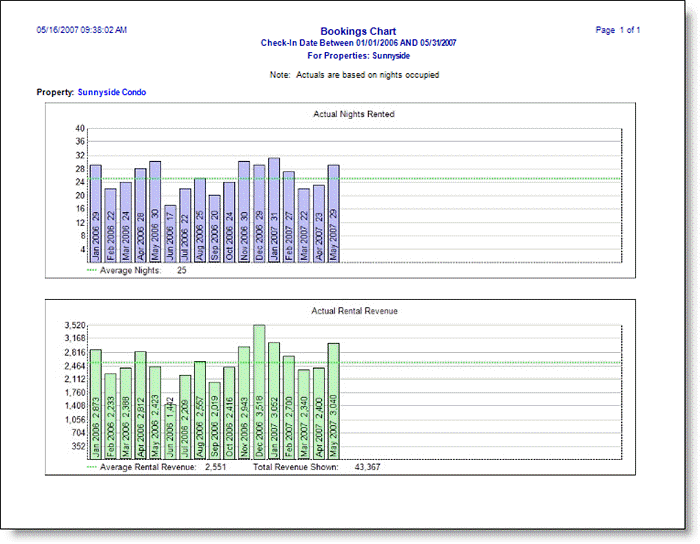700x544 pixels.
Task: Select the Jan 2006 bar in Rental Revenue chart
Action: [x=96, y=404]
